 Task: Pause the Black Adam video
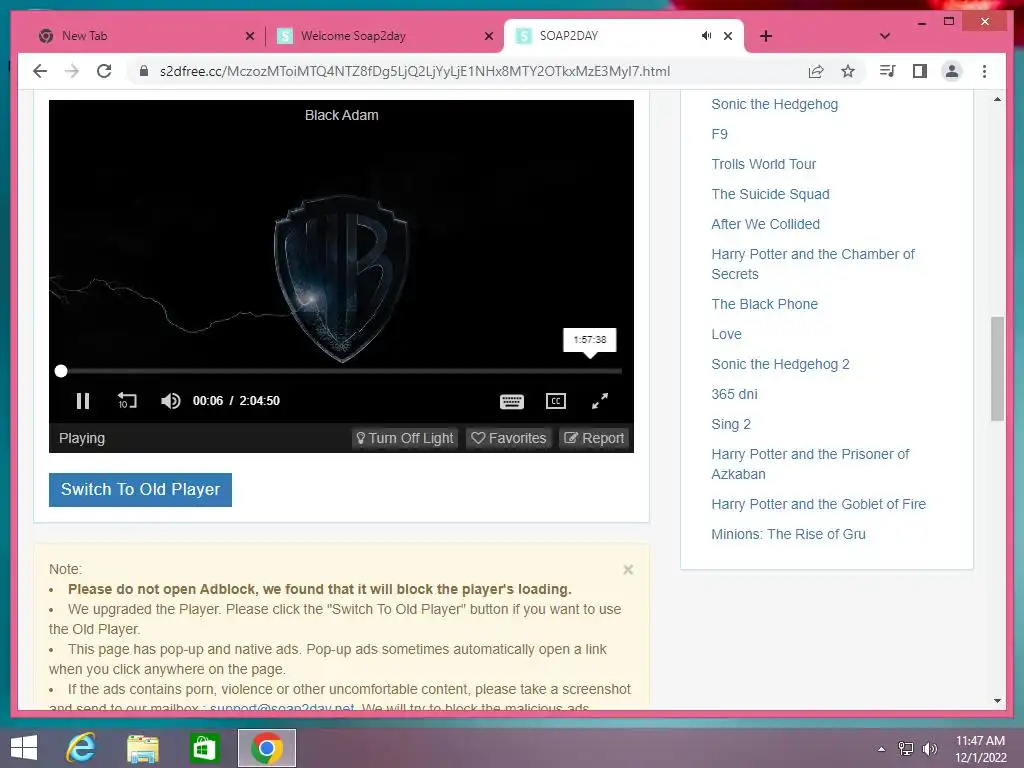(x=83, y=400)
